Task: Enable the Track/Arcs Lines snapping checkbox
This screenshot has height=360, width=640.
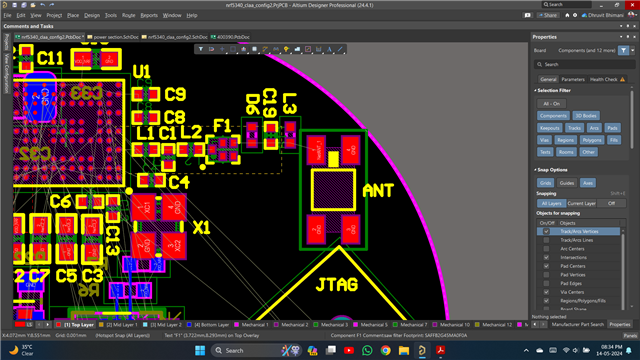Action: point(546,240)
